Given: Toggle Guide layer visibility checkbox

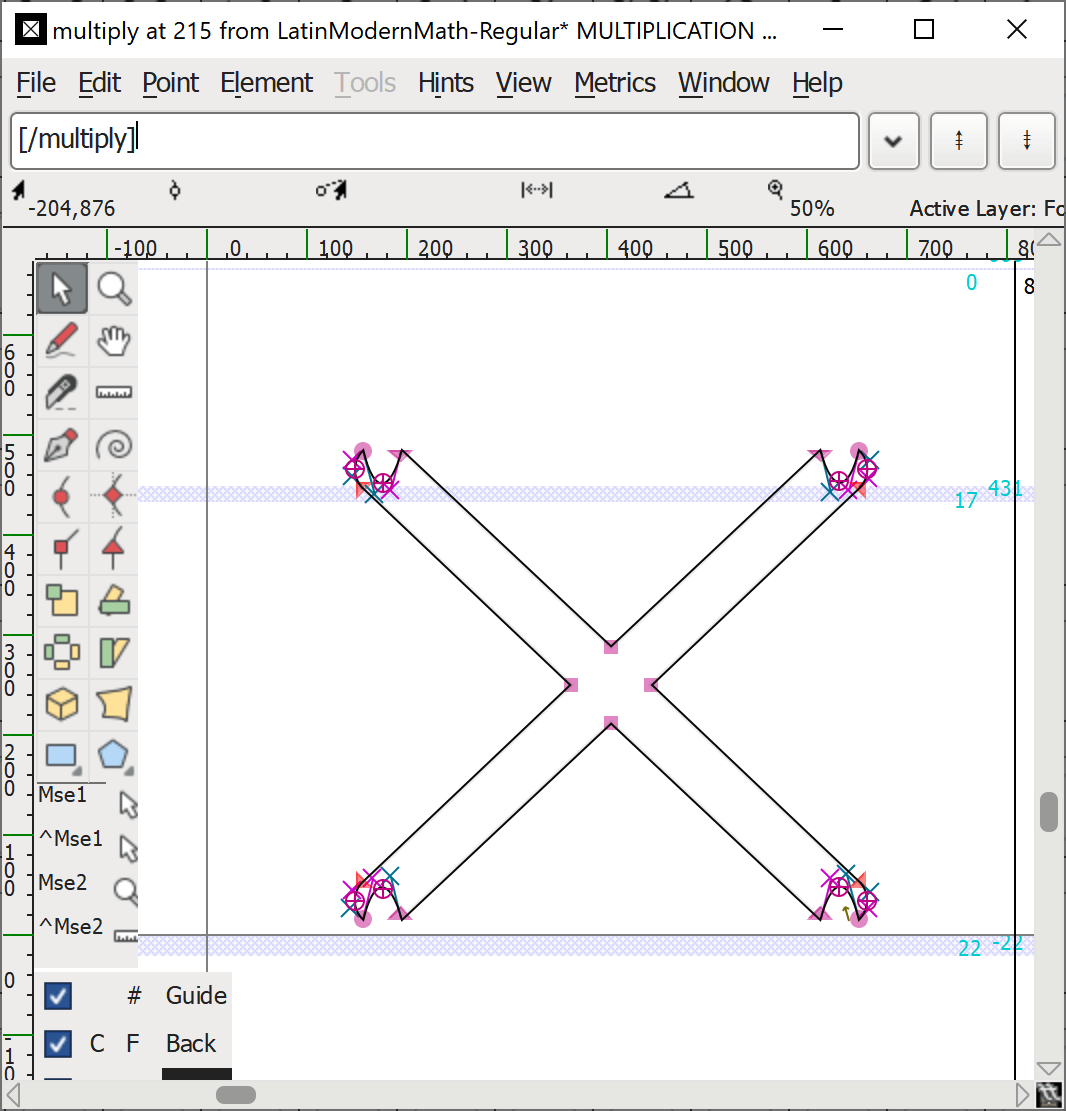Looking at the screenshot, I should coord(58,996).
